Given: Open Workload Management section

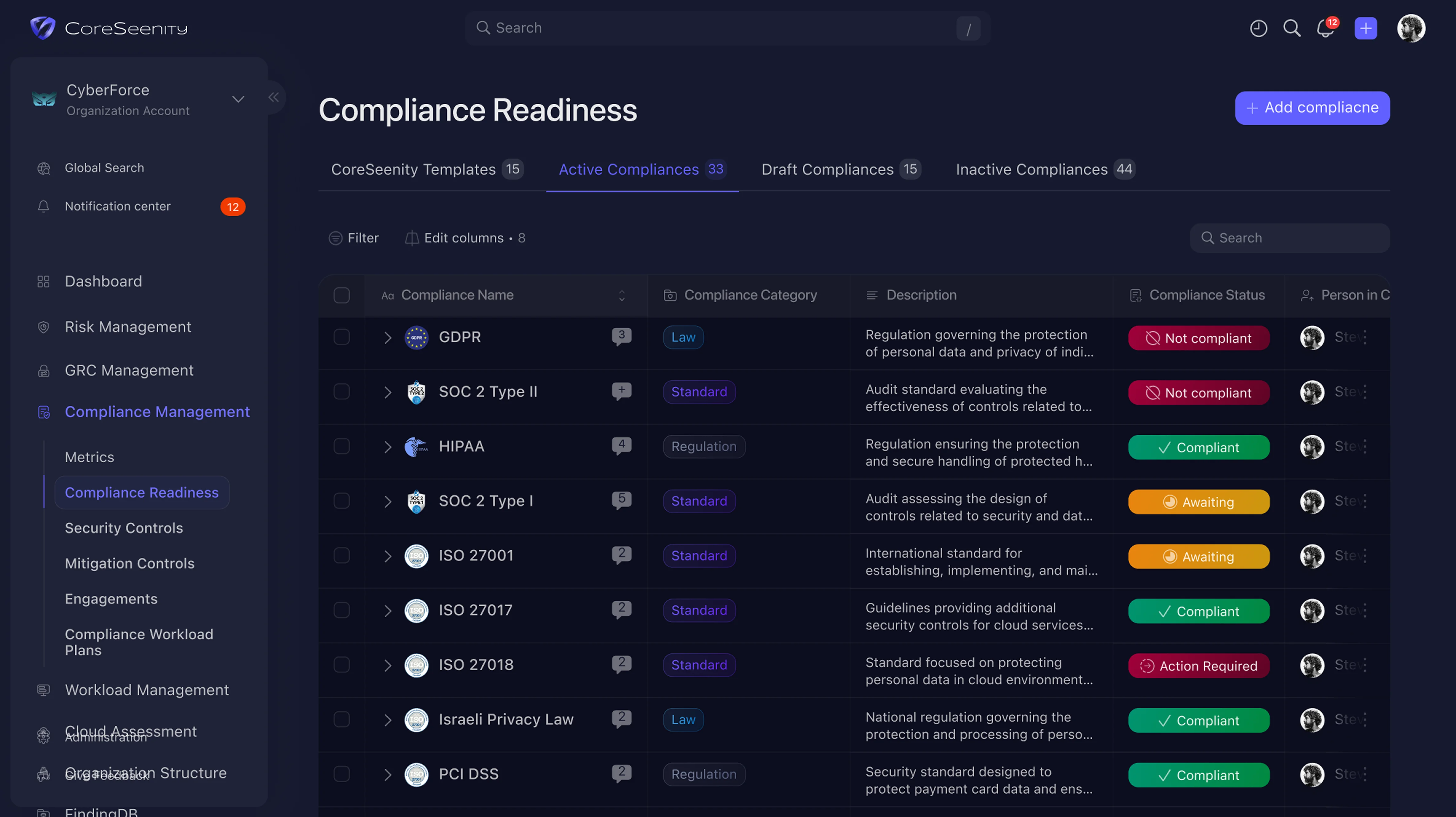Looking at the screenshot, I should click(x=146, y=690).
